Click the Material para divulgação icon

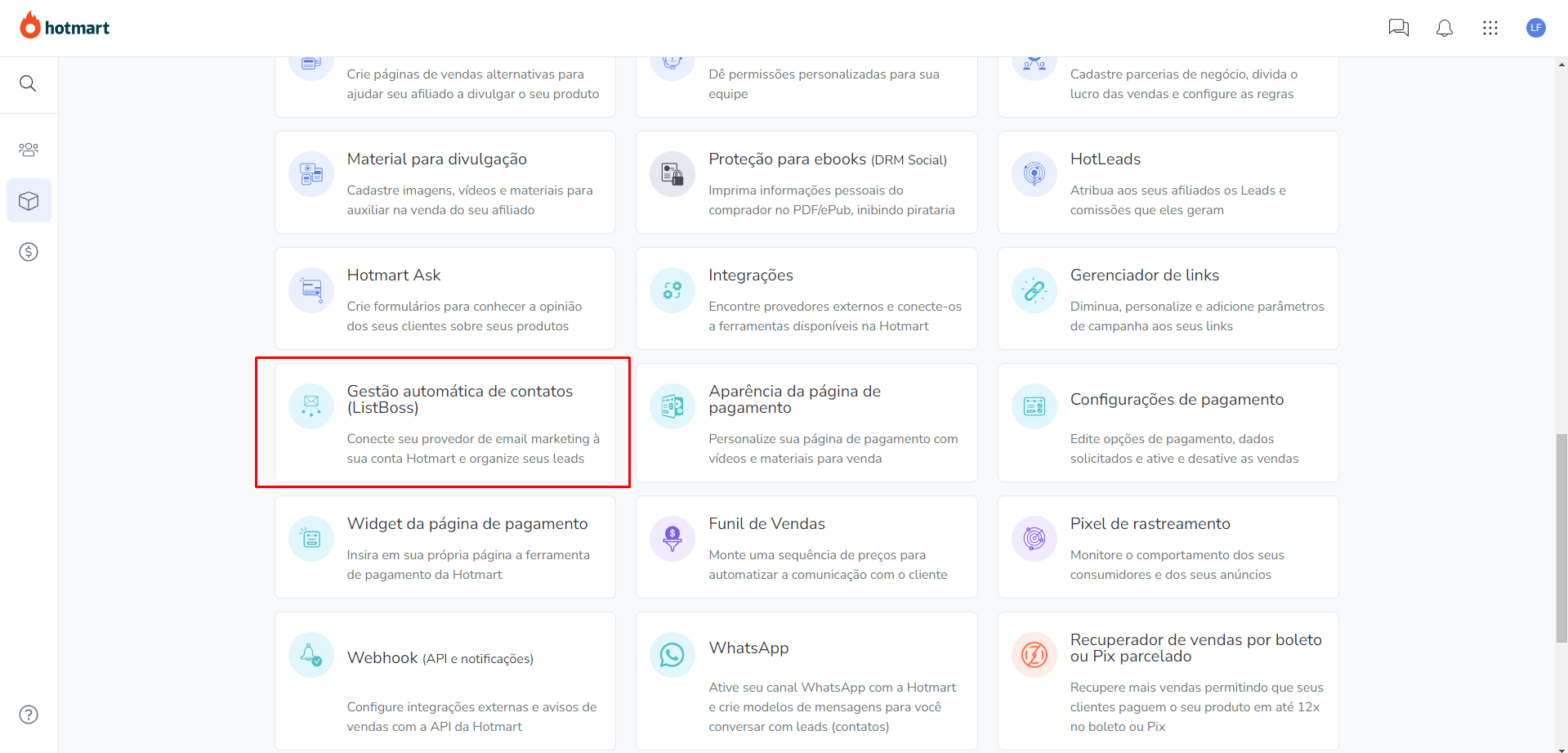(x=311, y=174)
